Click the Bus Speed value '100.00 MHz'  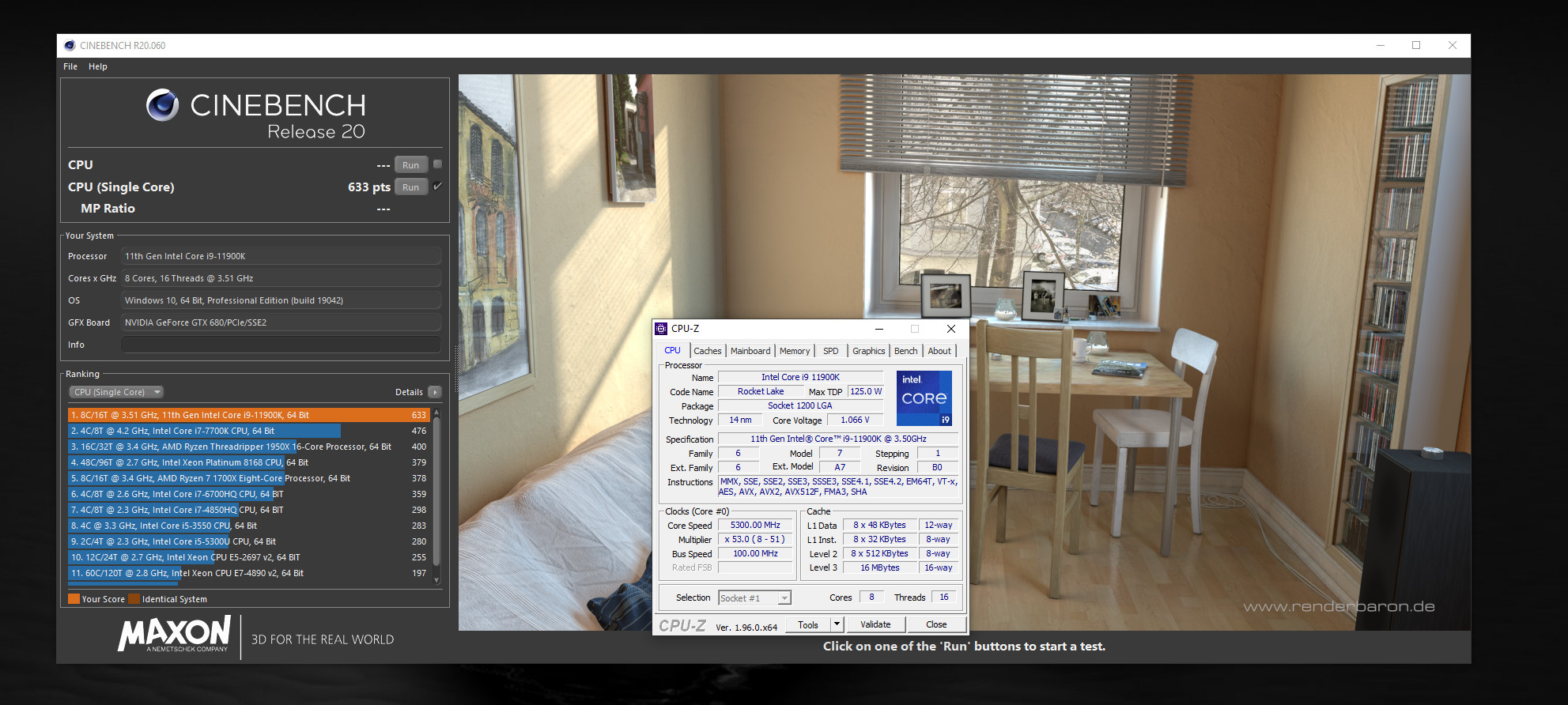[755, 553]
